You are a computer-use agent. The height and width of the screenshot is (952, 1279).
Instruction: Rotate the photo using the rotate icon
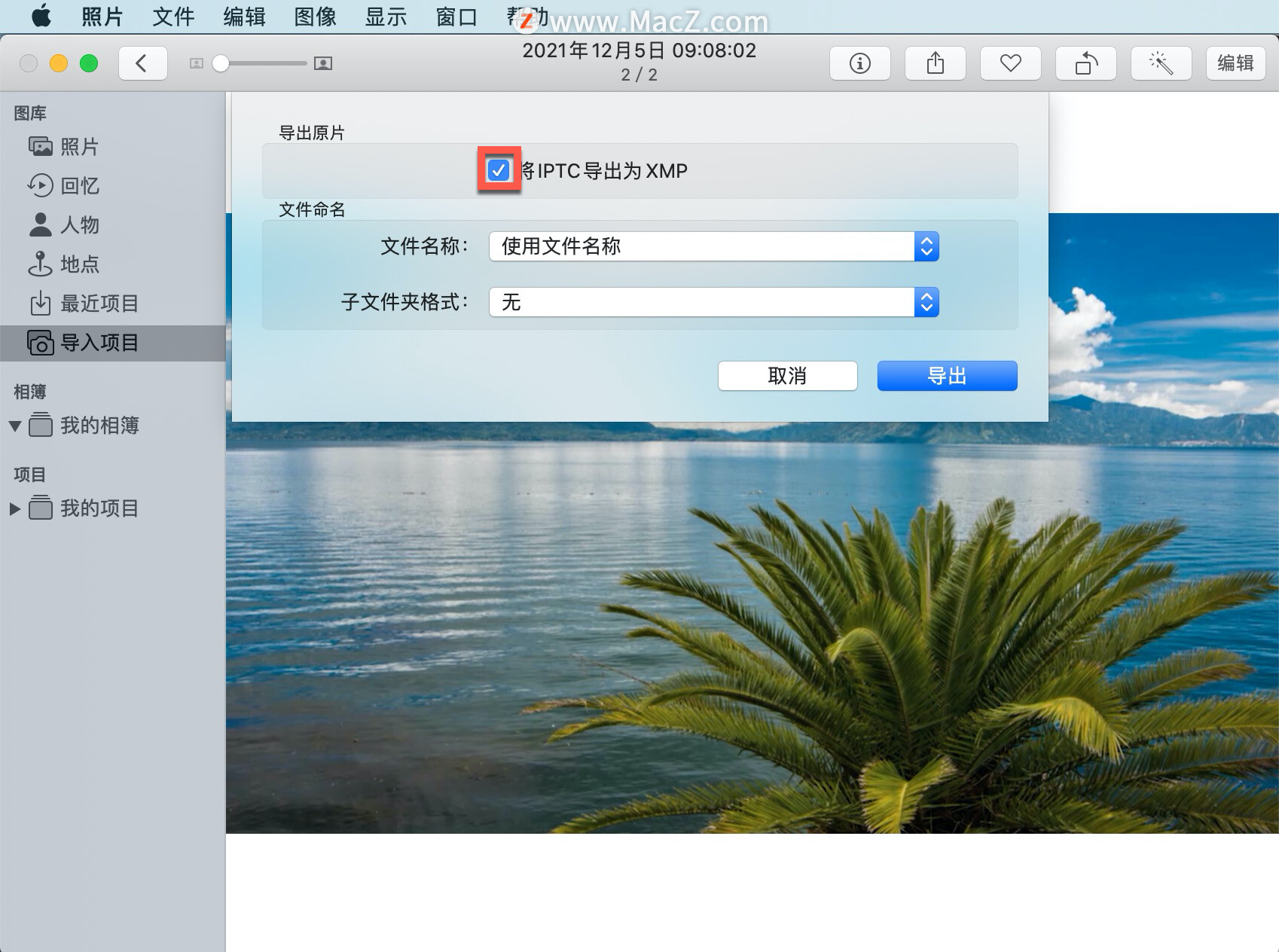[x=1085, y=63]
